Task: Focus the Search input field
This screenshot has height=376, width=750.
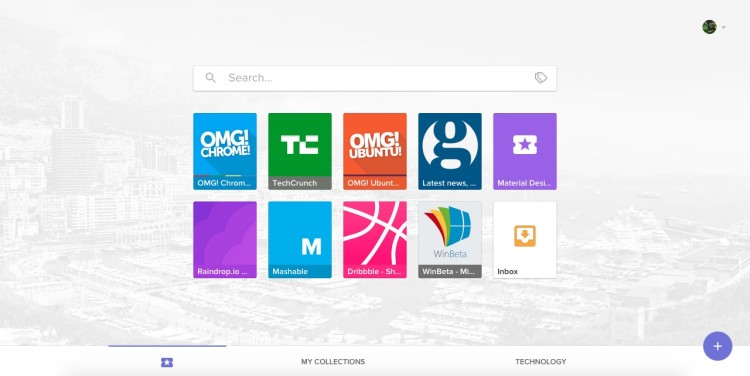Action: tap(375, 78)
